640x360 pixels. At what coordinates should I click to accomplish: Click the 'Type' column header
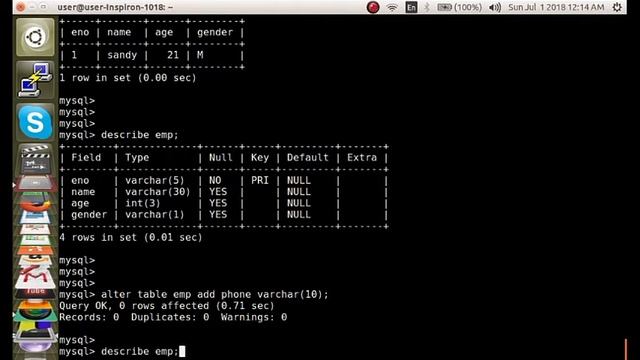(137, 158)
